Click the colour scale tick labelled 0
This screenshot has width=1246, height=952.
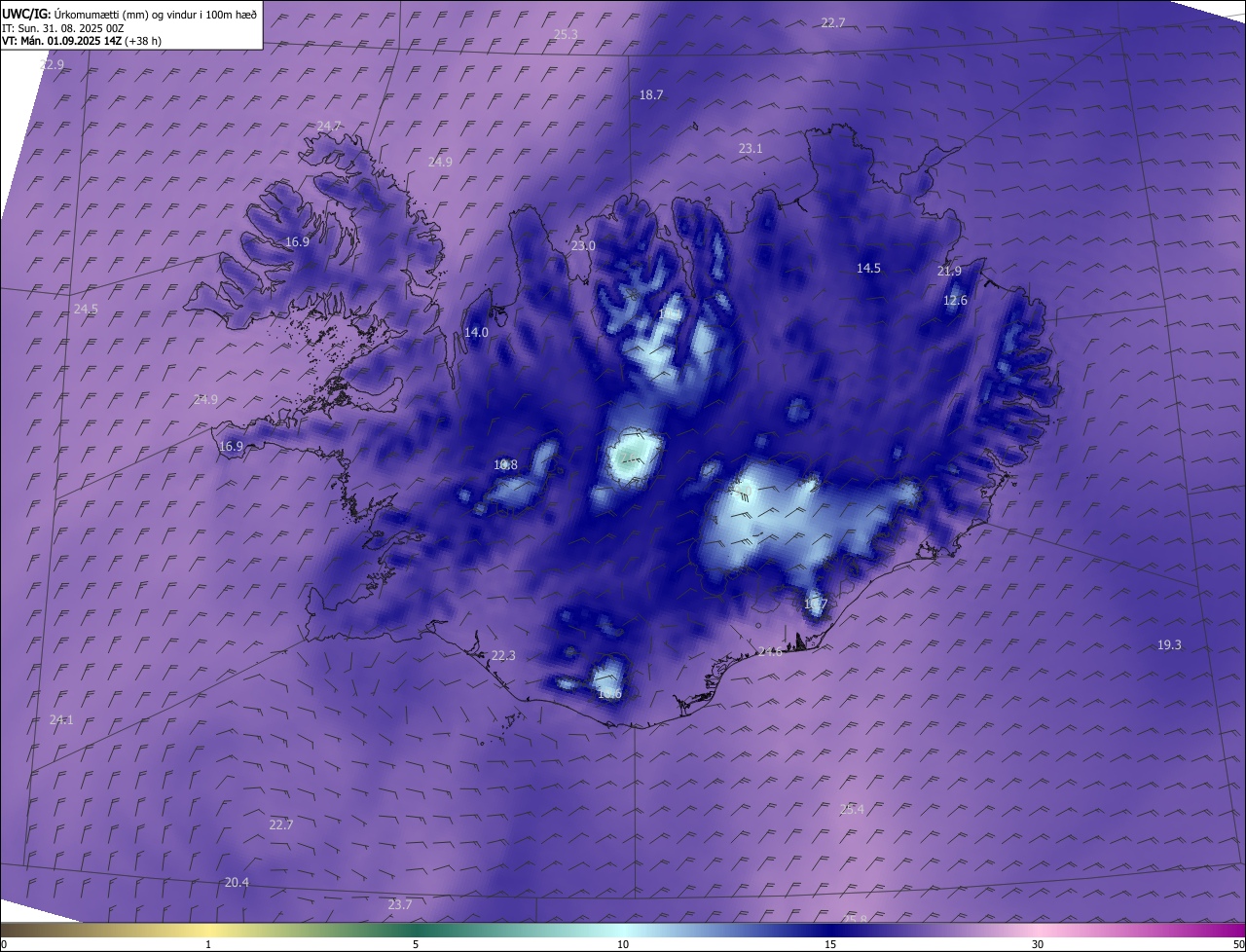tap(4, 944)
